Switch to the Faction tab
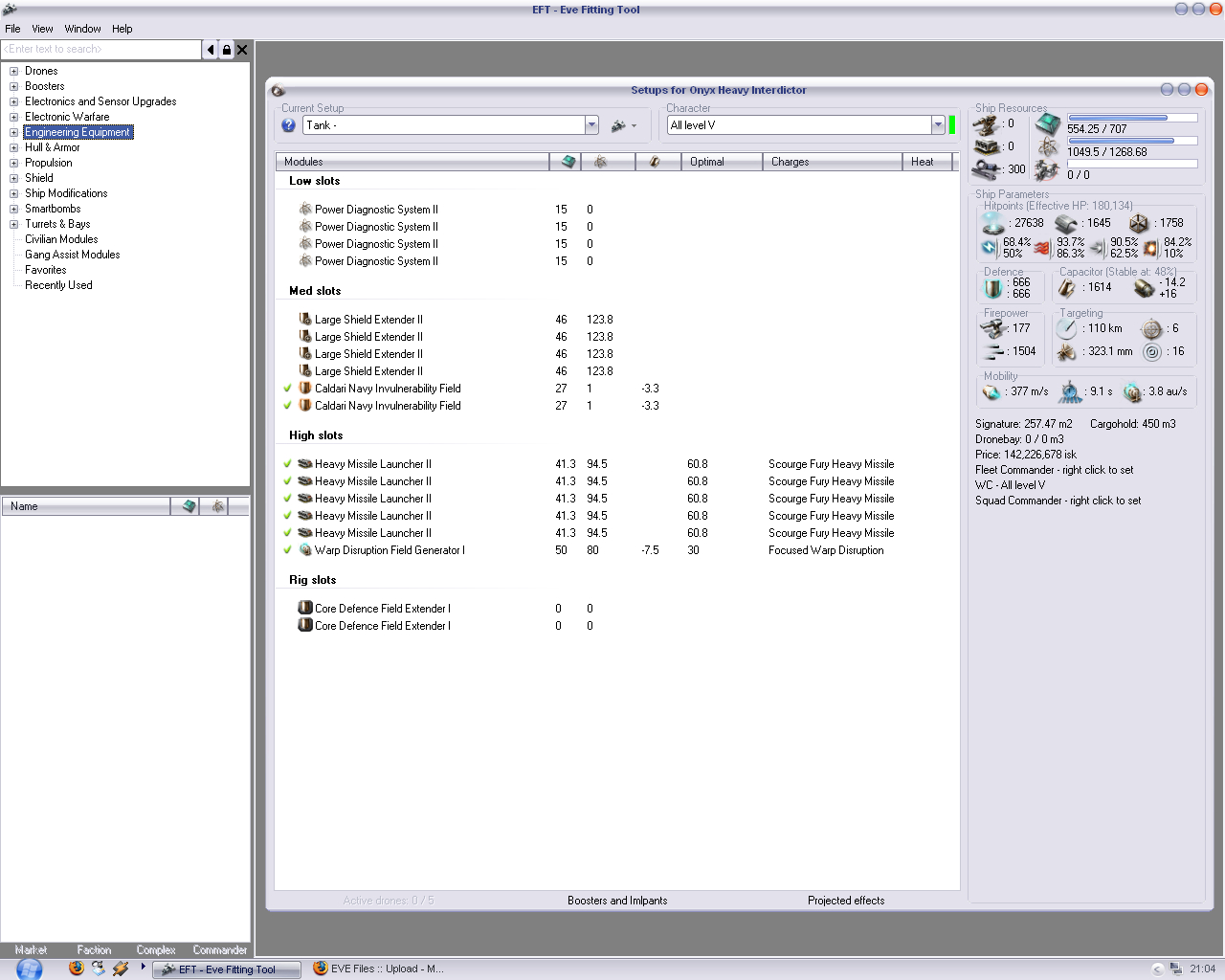 point(94,950)
